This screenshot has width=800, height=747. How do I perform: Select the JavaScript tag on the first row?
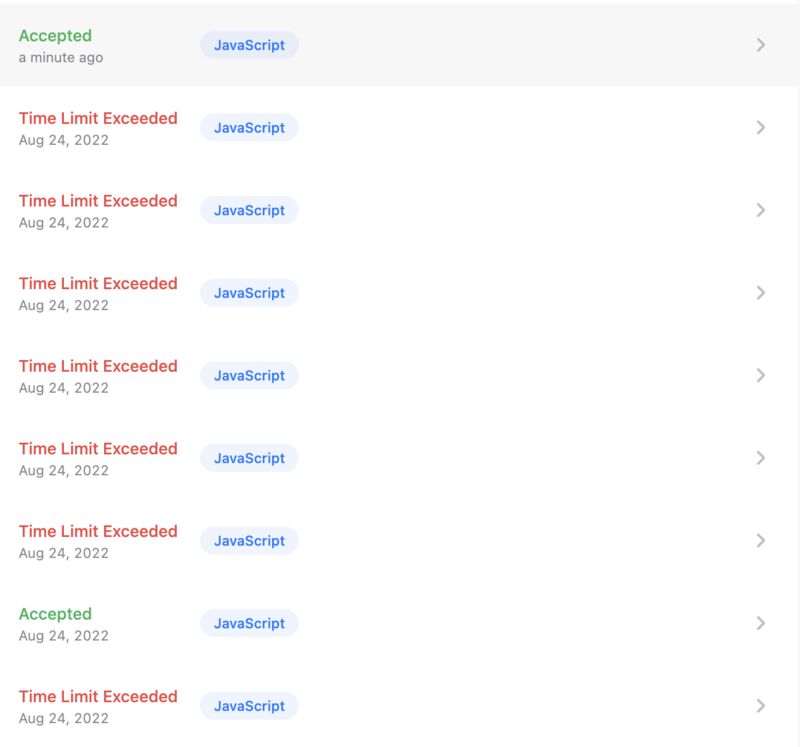pyautogui.click(x=249, y=45)
